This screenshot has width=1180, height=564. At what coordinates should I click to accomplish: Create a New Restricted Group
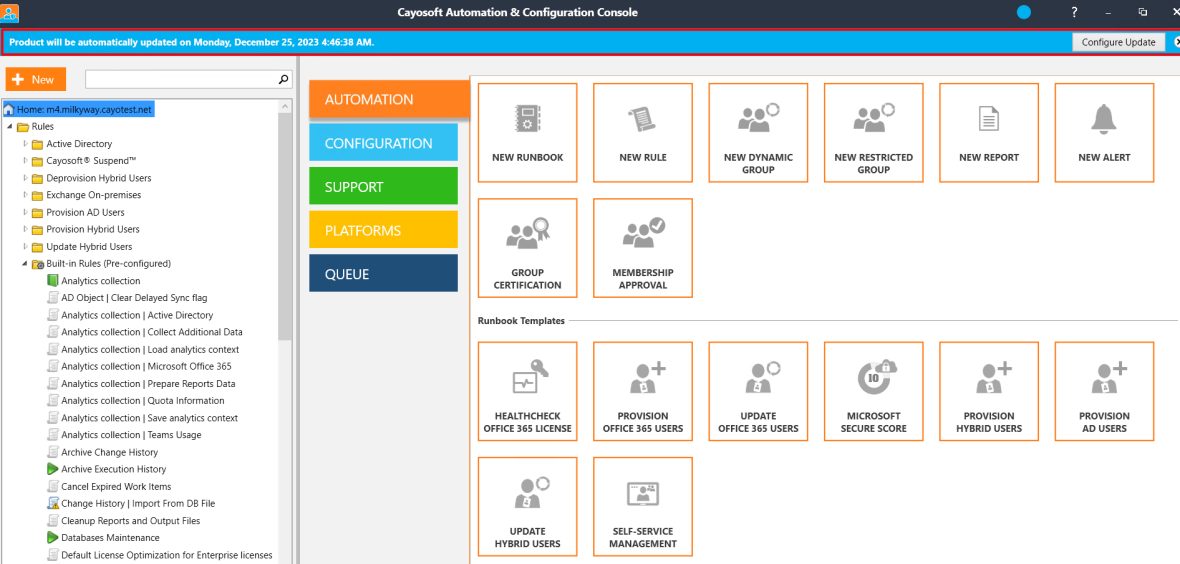pyautogui.click(x=874, y=133)
